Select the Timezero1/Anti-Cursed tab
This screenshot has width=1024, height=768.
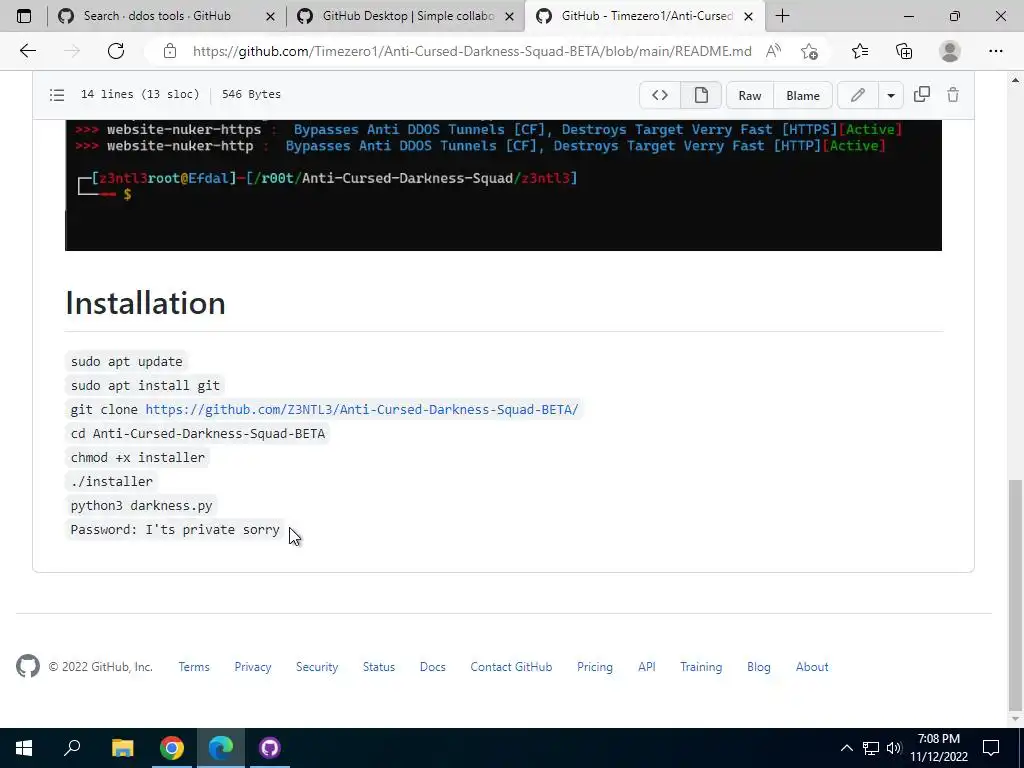point(644,16)
